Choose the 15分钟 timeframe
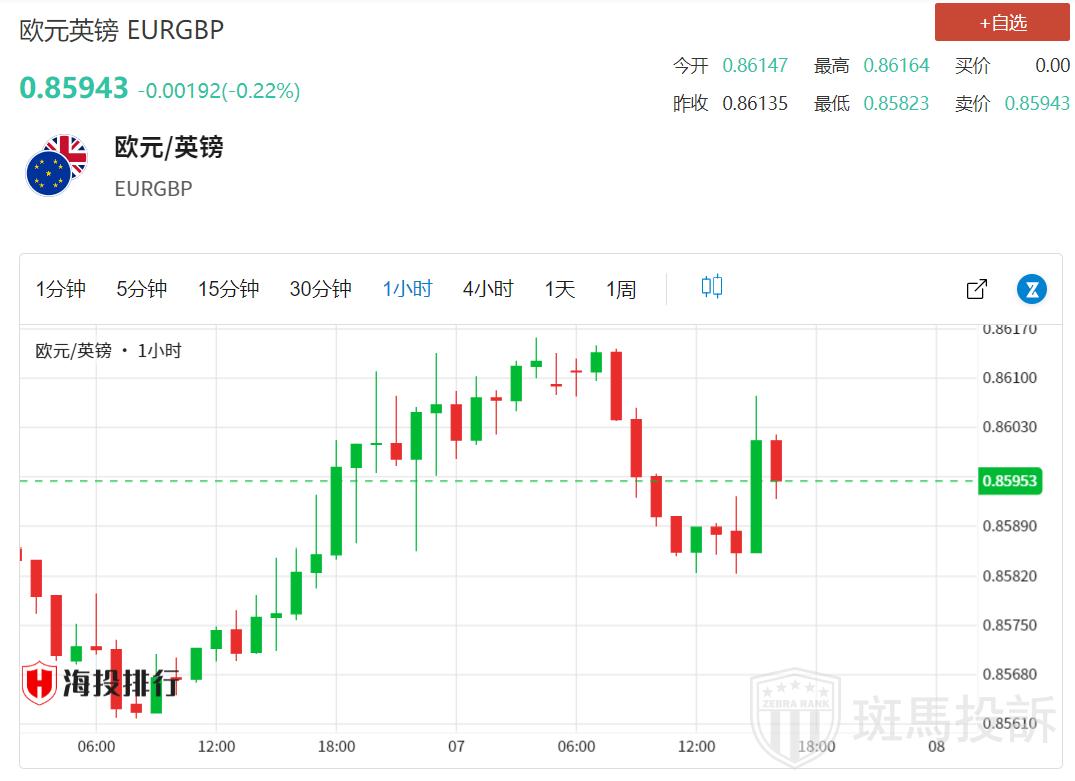 point(228,289)
